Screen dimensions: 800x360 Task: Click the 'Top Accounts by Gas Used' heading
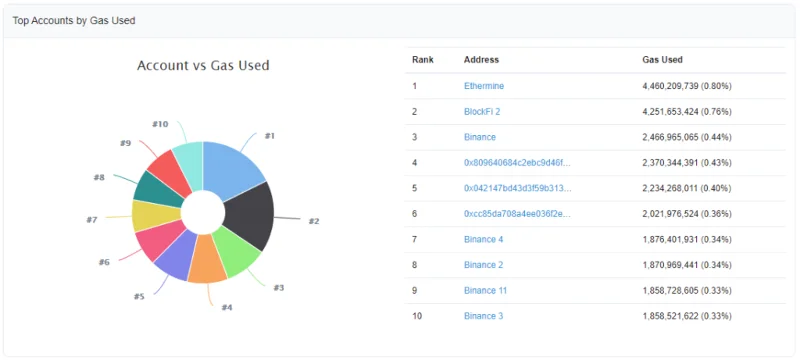coord(74,21)
